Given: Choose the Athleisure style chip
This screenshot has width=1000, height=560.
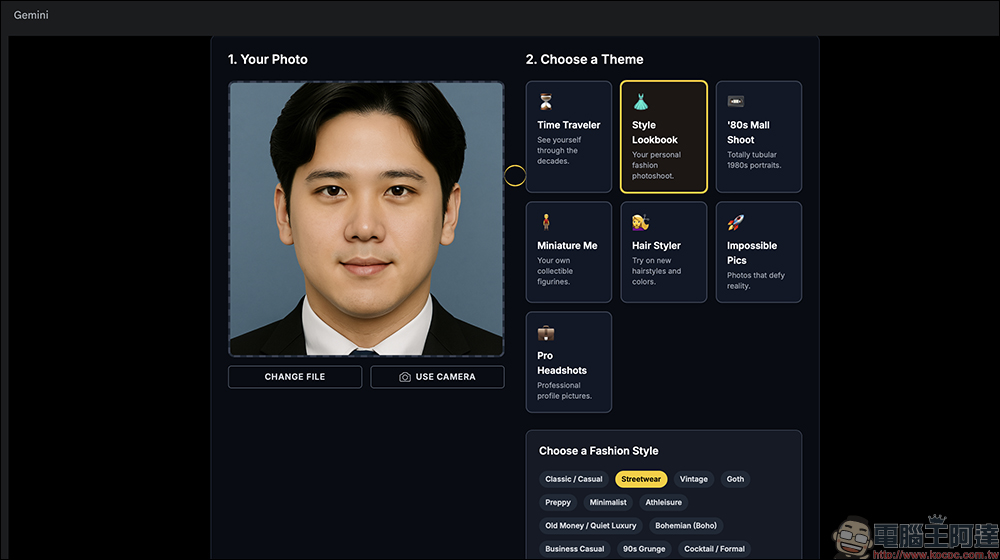Looking at the screenshot, I should (663, 503).
